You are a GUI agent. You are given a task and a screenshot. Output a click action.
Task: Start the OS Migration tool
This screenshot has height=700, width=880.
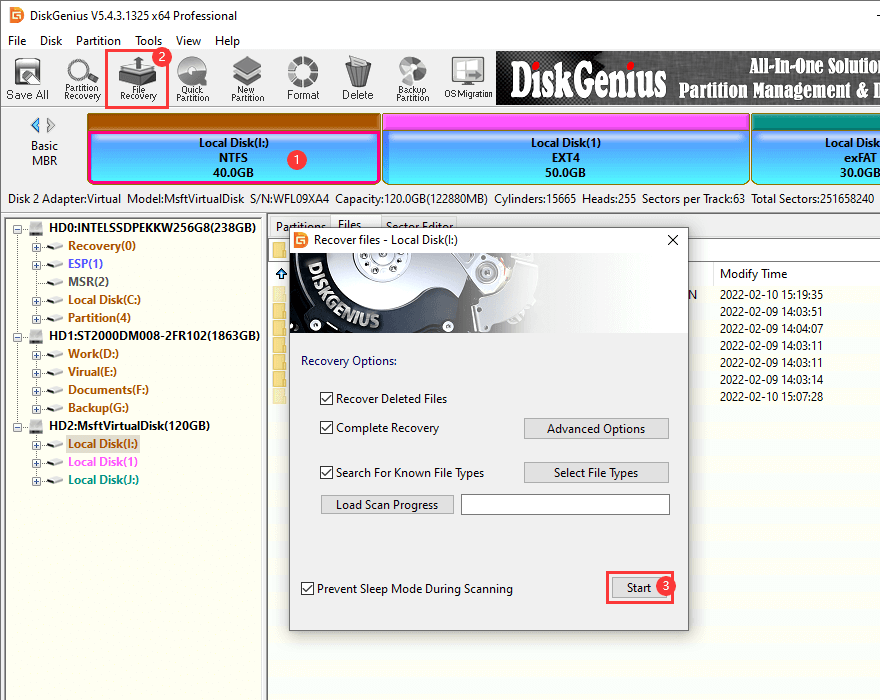pos(468,78)
